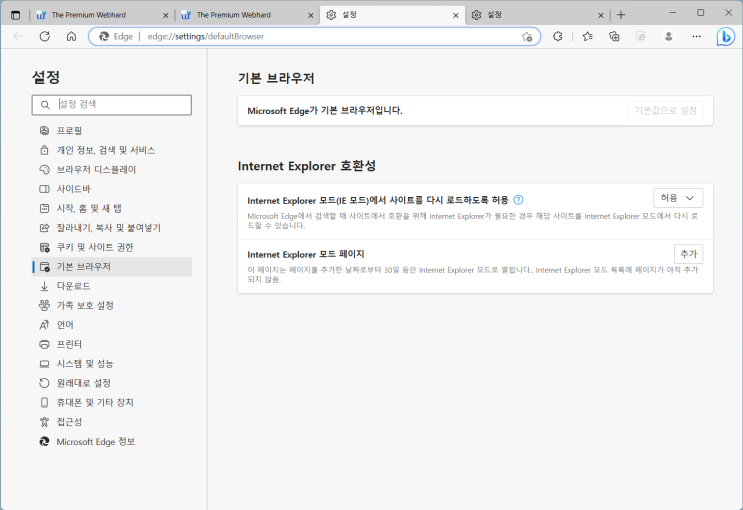This screenshot has width=743, height=510.
Task: Click the greyed-out back arrow icon
Action: [x=18, y=36]
